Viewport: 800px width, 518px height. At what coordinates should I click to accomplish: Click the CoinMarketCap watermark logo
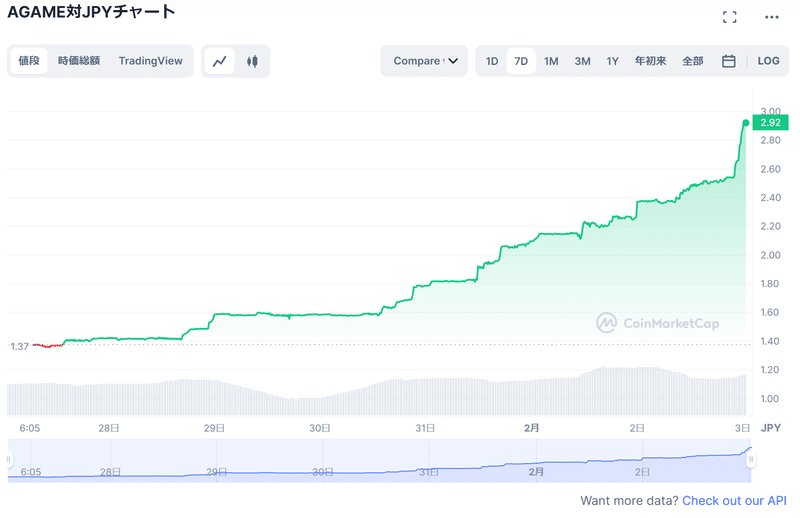[658, 323]
